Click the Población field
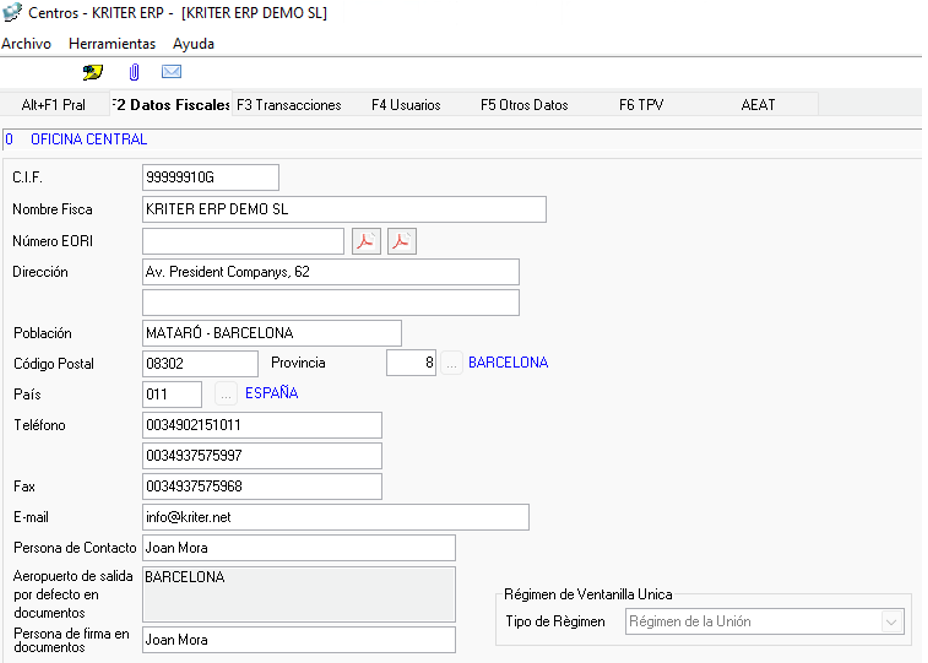The height and width of the screenshot is (663, 928). (272, 333)
